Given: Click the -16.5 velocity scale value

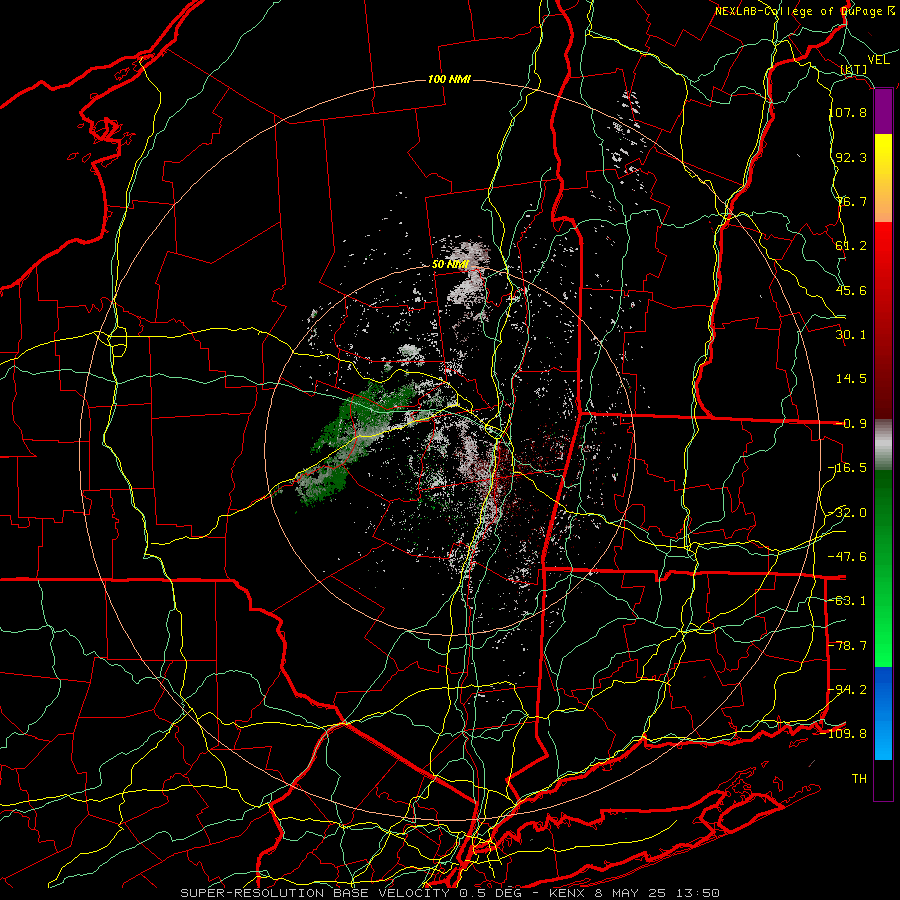Looking at the screenshot, I should [x=847, y=468].
